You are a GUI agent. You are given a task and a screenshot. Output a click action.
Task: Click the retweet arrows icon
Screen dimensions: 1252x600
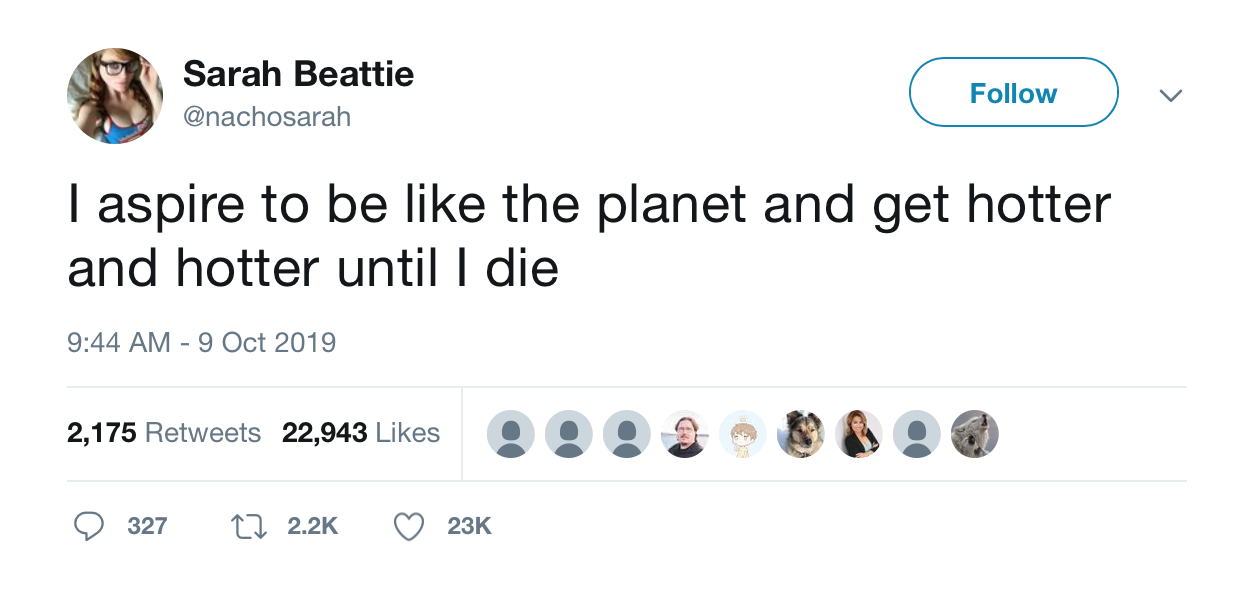tap(250, 526)
